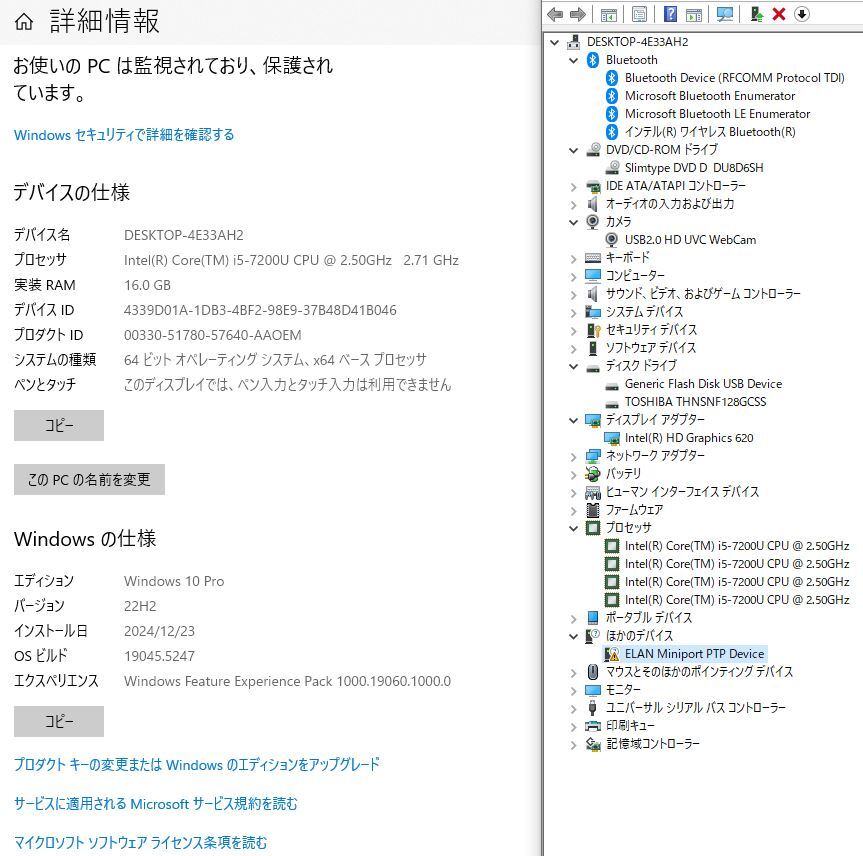Select インテル(R) ワイヤレス Bluetooth(R)
Image resolution: width=863 pixels, height=856 pixels.
point(710,132)
